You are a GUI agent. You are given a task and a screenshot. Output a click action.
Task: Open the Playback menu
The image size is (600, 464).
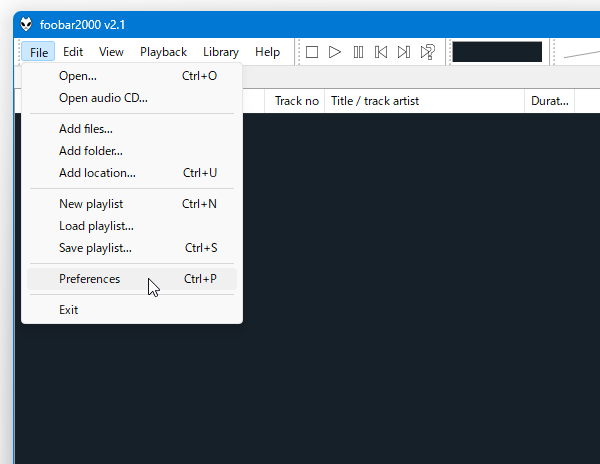(x=163, y=52)
